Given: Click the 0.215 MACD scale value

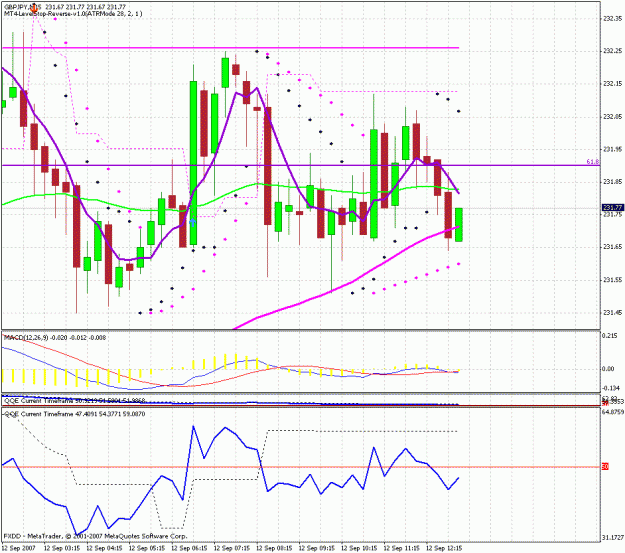Looking at the screenshot, I should pos(609,336).
